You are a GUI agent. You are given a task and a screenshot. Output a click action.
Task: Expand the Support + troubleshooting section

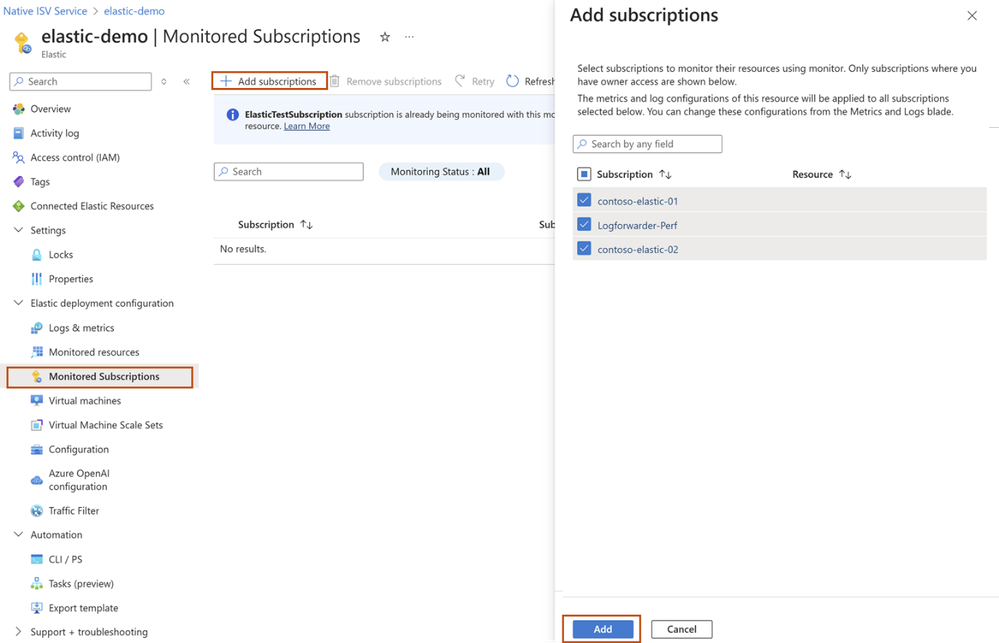[x=18, y=632]
